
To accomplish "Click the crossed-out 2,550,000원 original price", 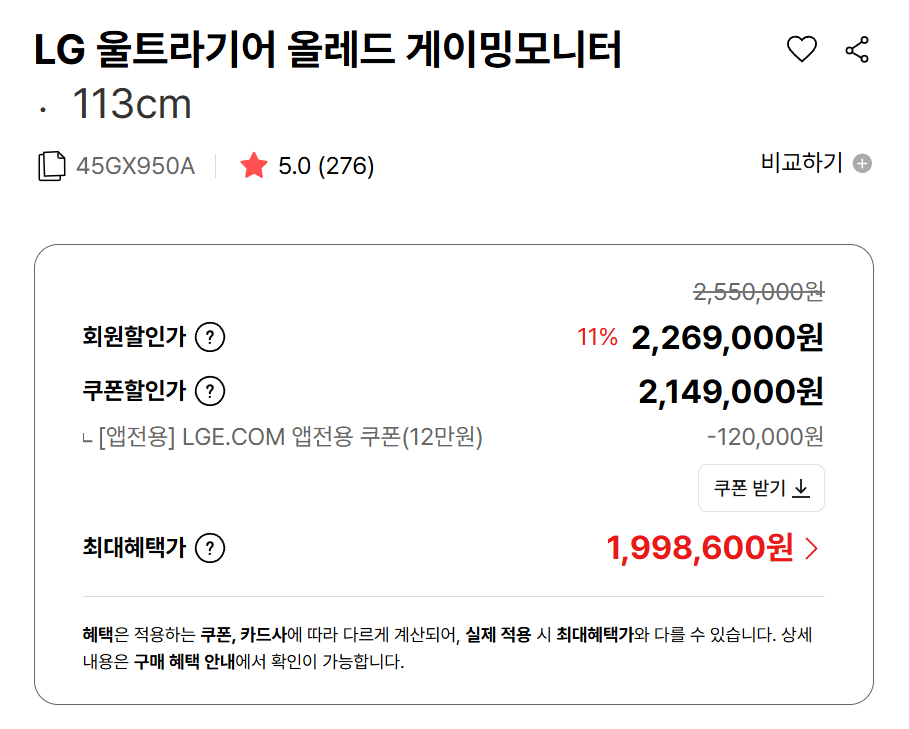I will point(759,292).
